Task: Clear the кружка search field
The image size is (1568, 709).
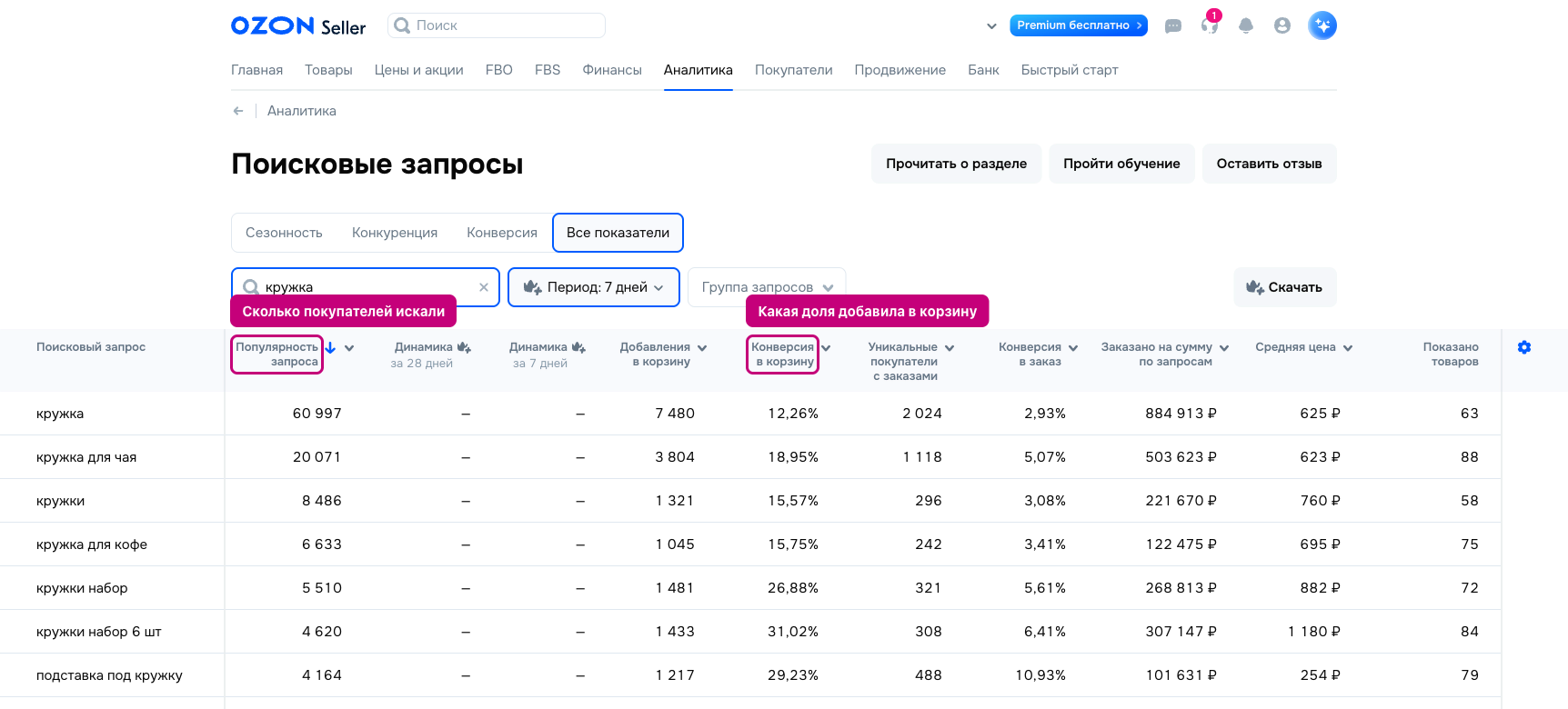Action: click(x=484, y=287)
